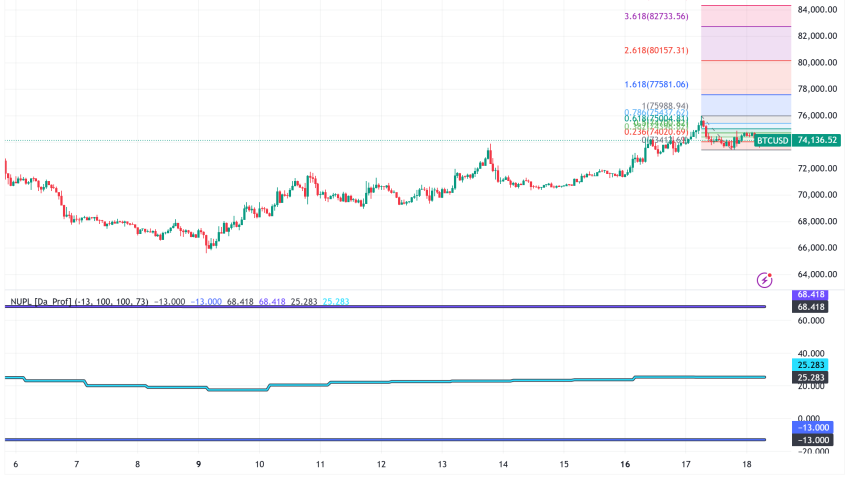Image resolution: width=852 pixels, height=485 pixels.
Task: Click the BTCUSD symbol price tag
Action: 772,141
